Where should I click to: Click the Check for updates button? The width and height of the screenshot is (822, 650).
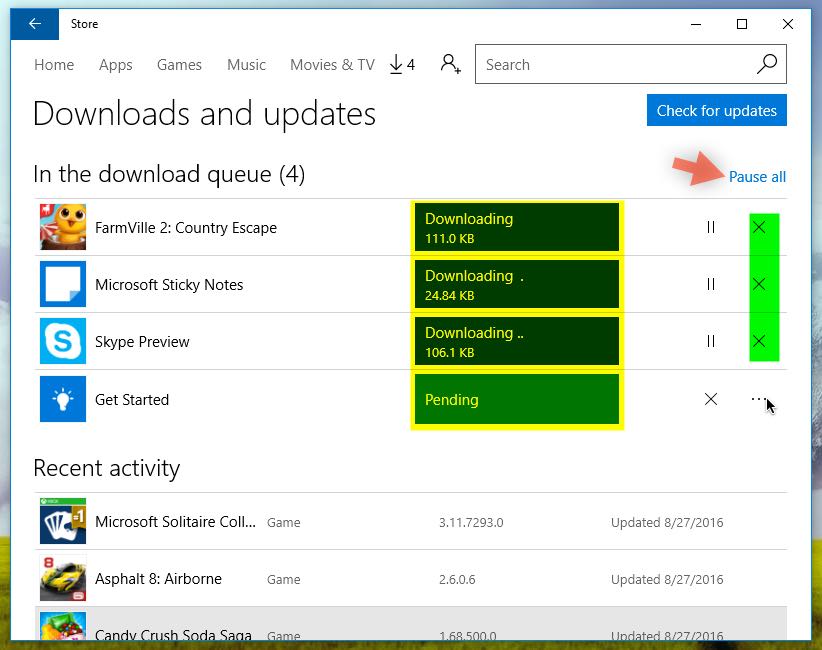716,110
